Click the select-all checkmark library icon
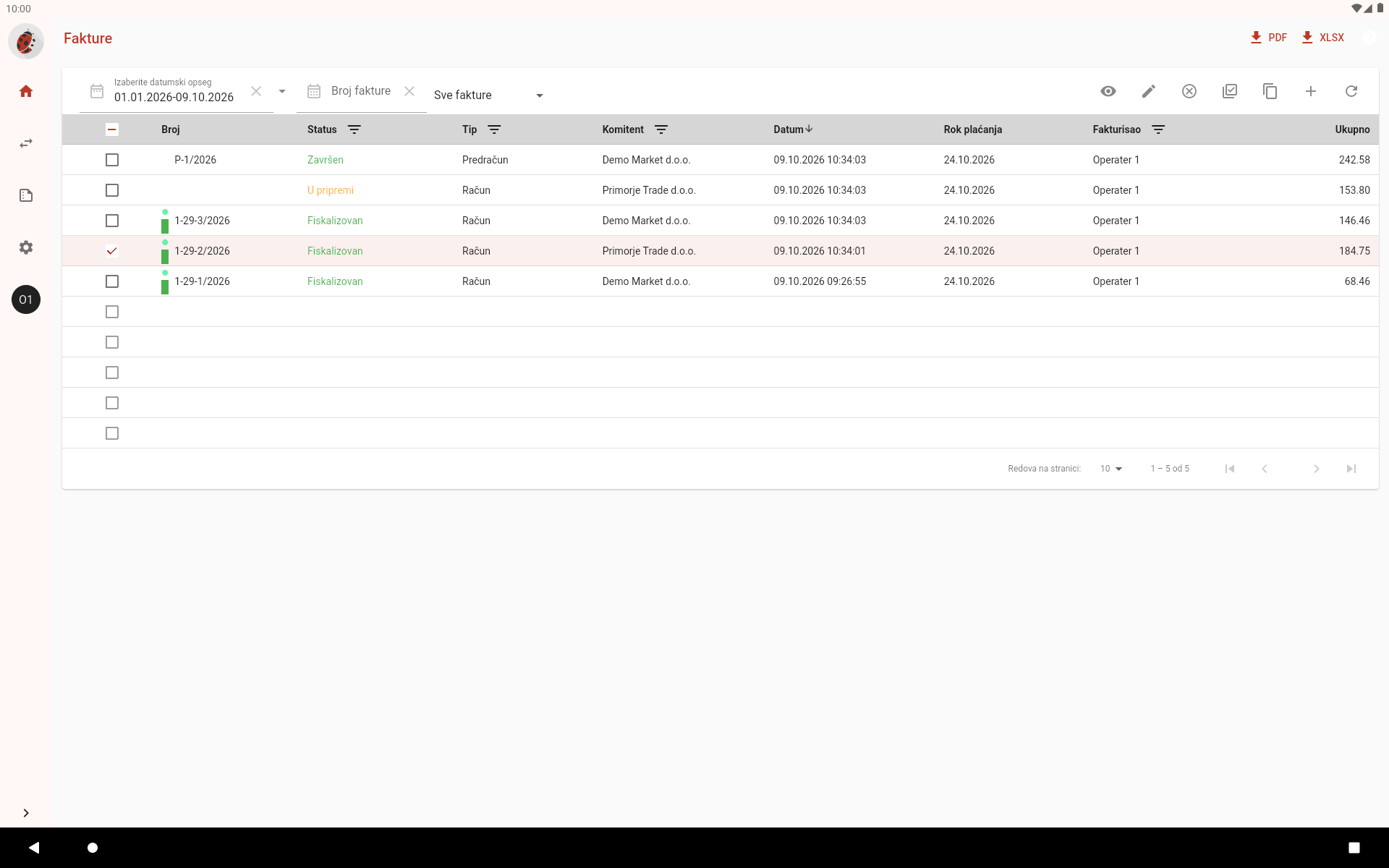 (1230, 91)
